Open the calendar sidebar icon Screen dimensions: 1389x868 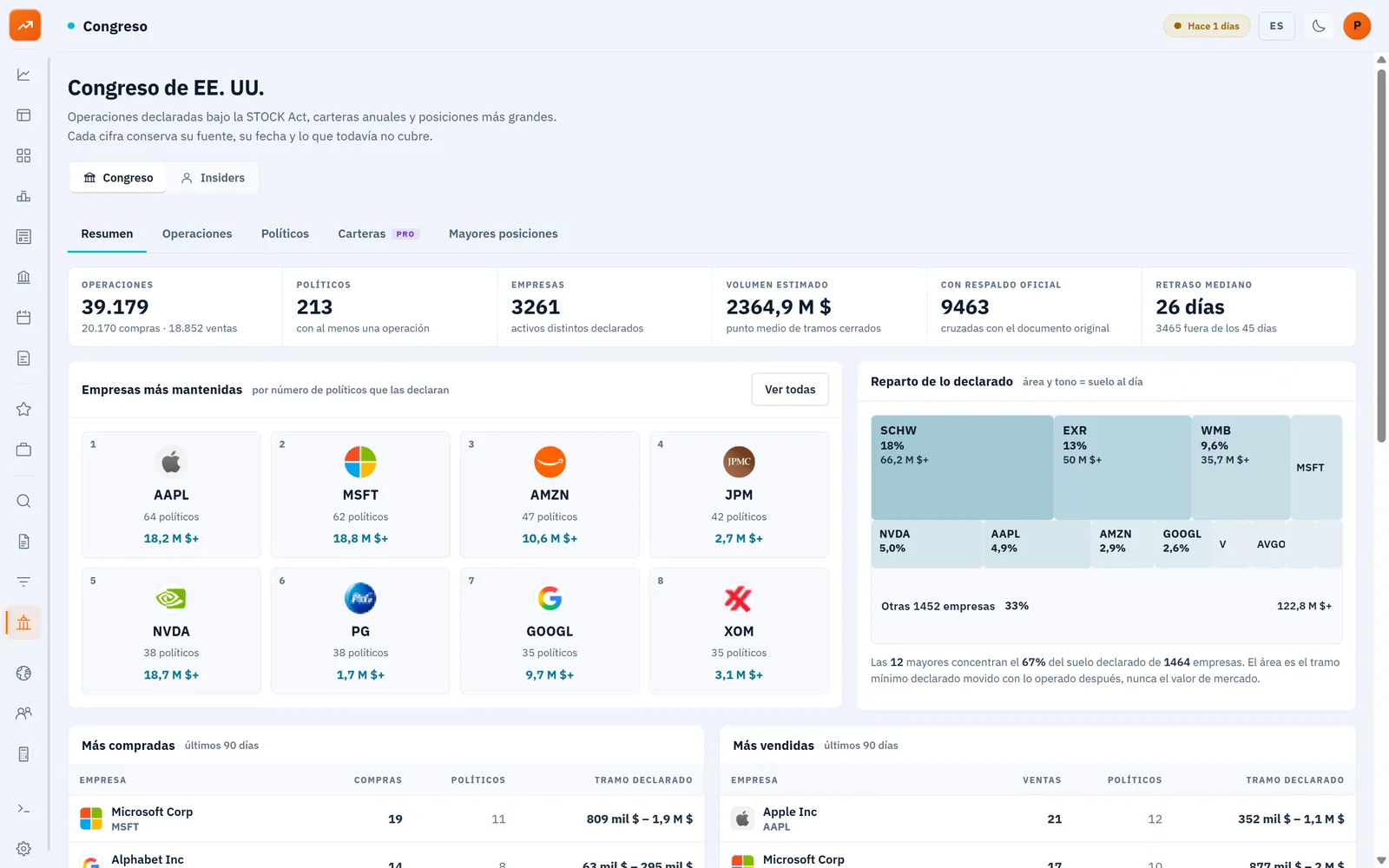point(23,318)
